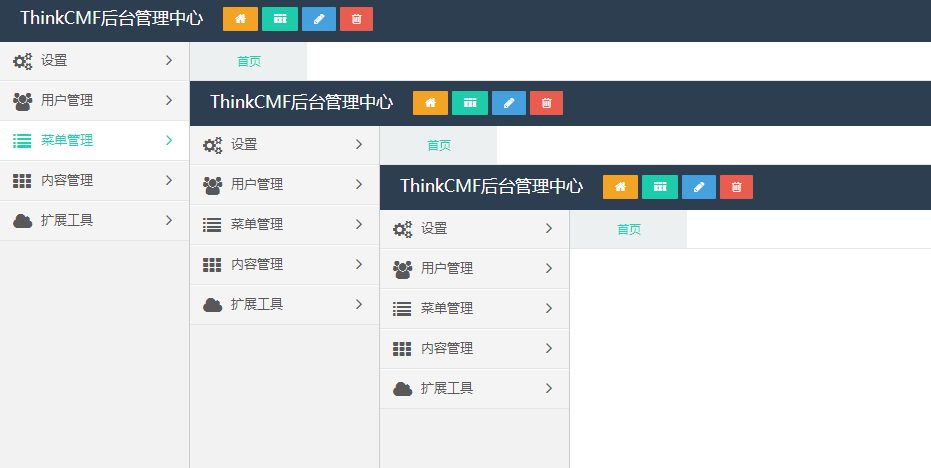This screenshot has height=468, width=931.
Task: Expand the 扩展工具 chevron in the middle nested sidebar
Action: coord(359,304)
